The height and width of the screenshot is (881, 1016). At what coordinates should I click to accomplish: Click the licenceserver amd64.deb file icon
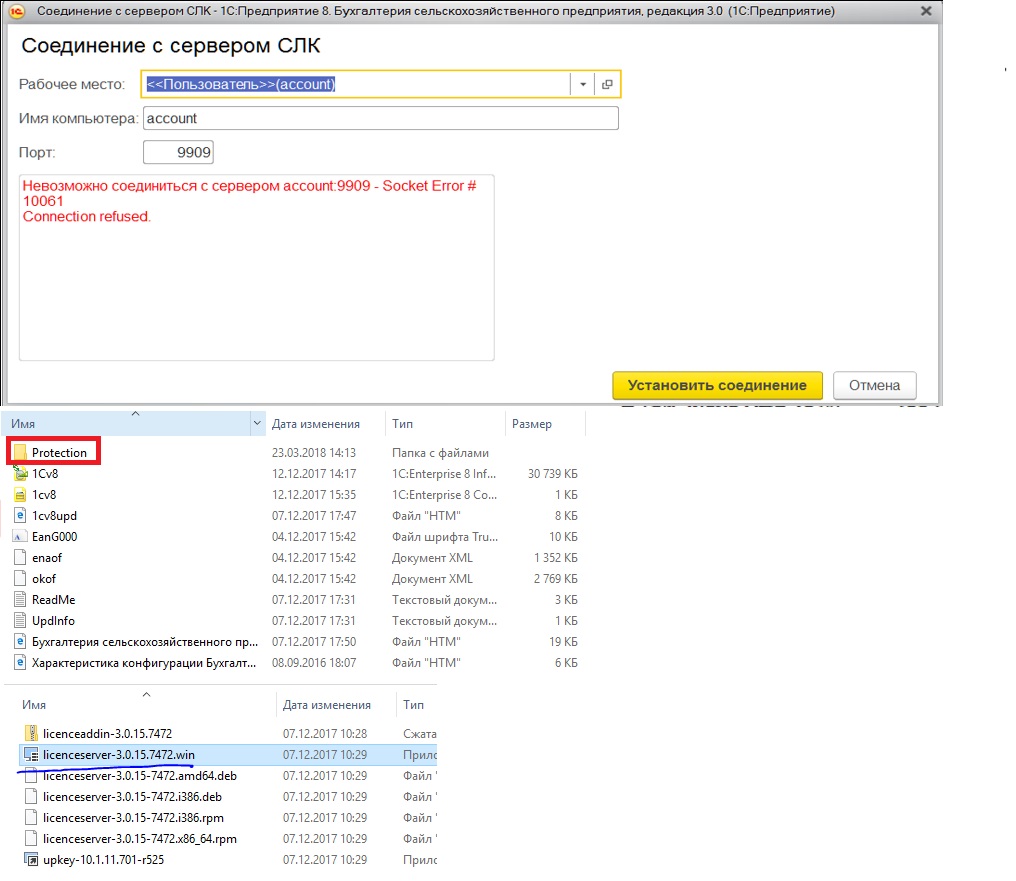click(31, 775)
